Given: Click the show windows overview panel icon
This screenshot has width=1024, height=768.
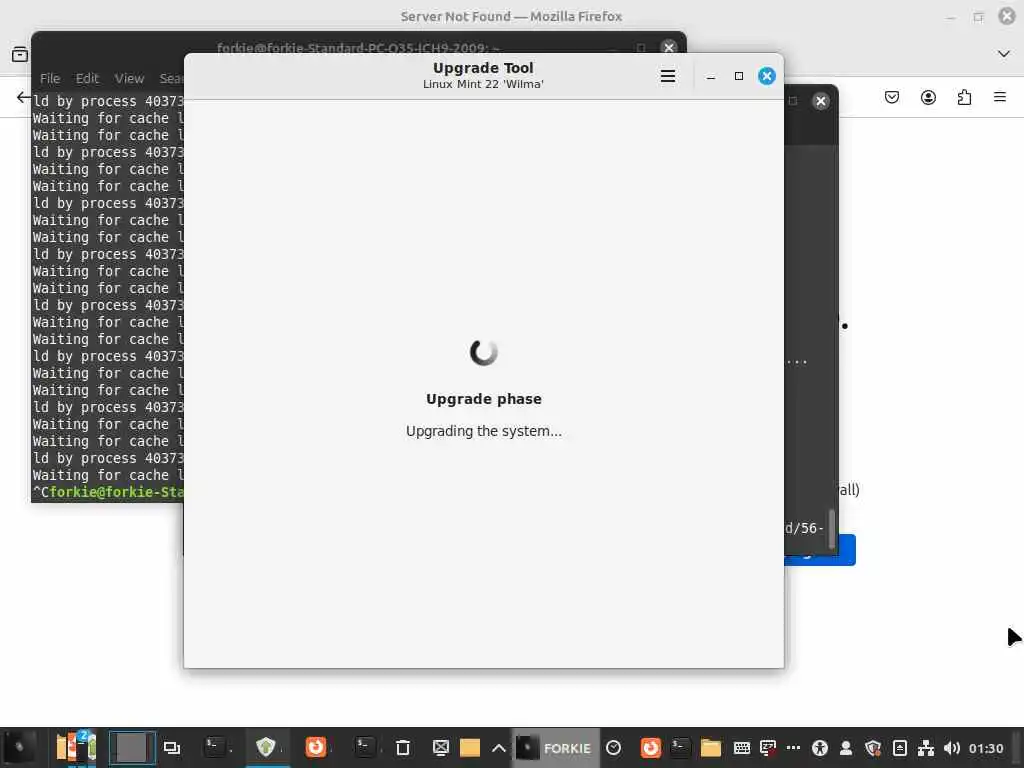Looking at the screenshot, I should point(172,748).
